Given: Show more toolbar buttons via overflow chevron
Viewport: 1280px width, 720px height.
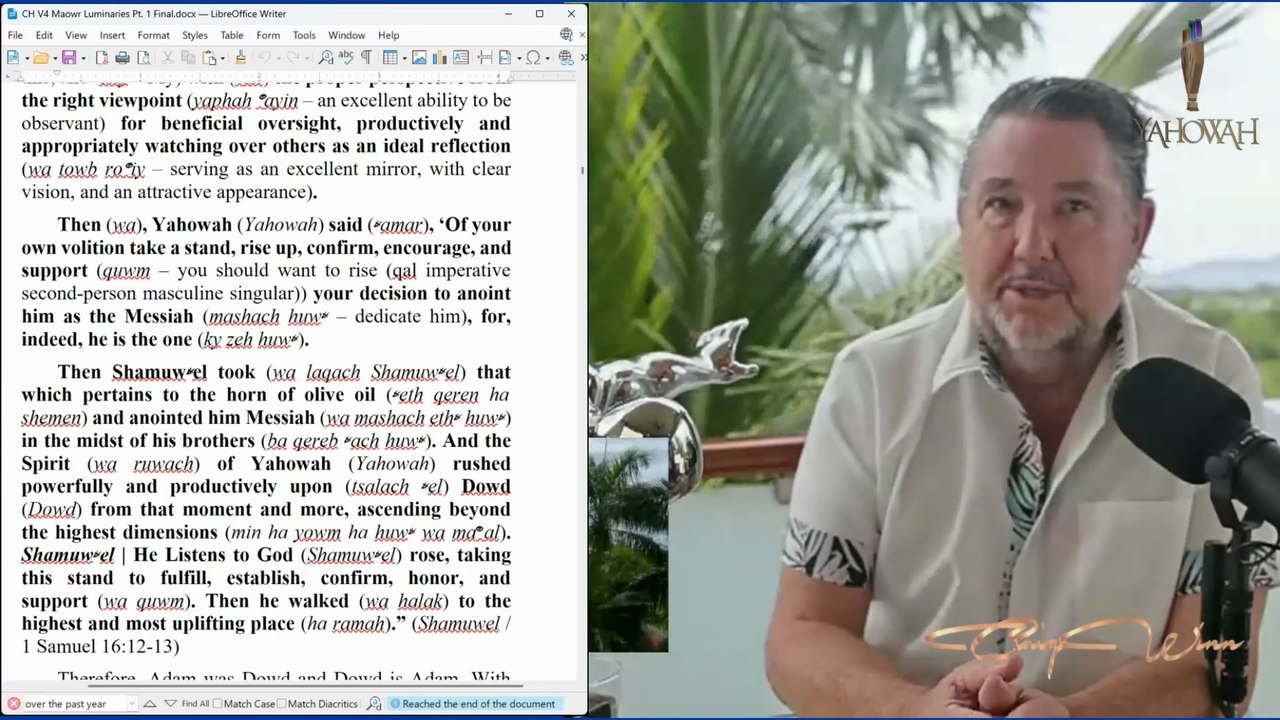Looking at the screenshot, I should 583,58.
